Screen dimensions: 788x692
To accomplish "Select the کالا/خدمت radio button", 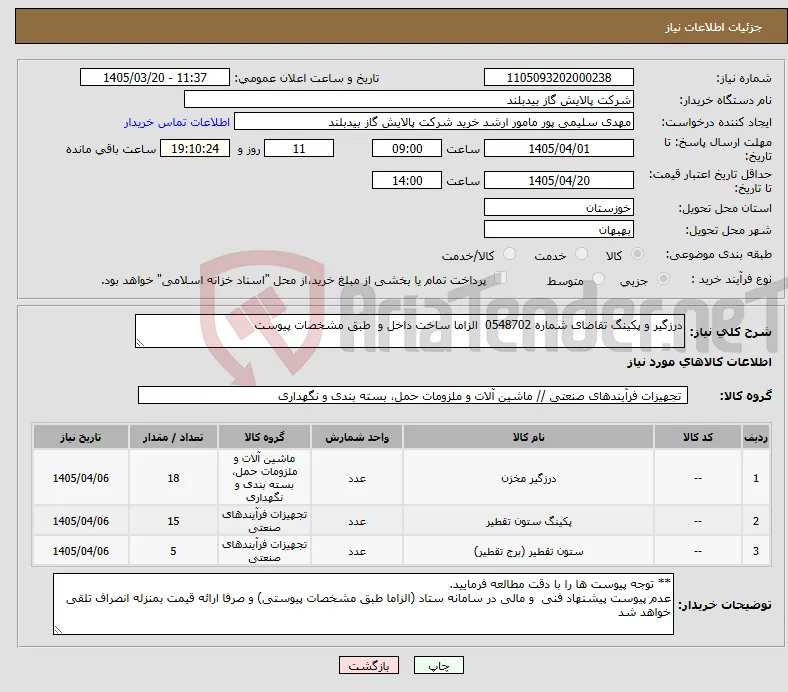I will [510, 254].
